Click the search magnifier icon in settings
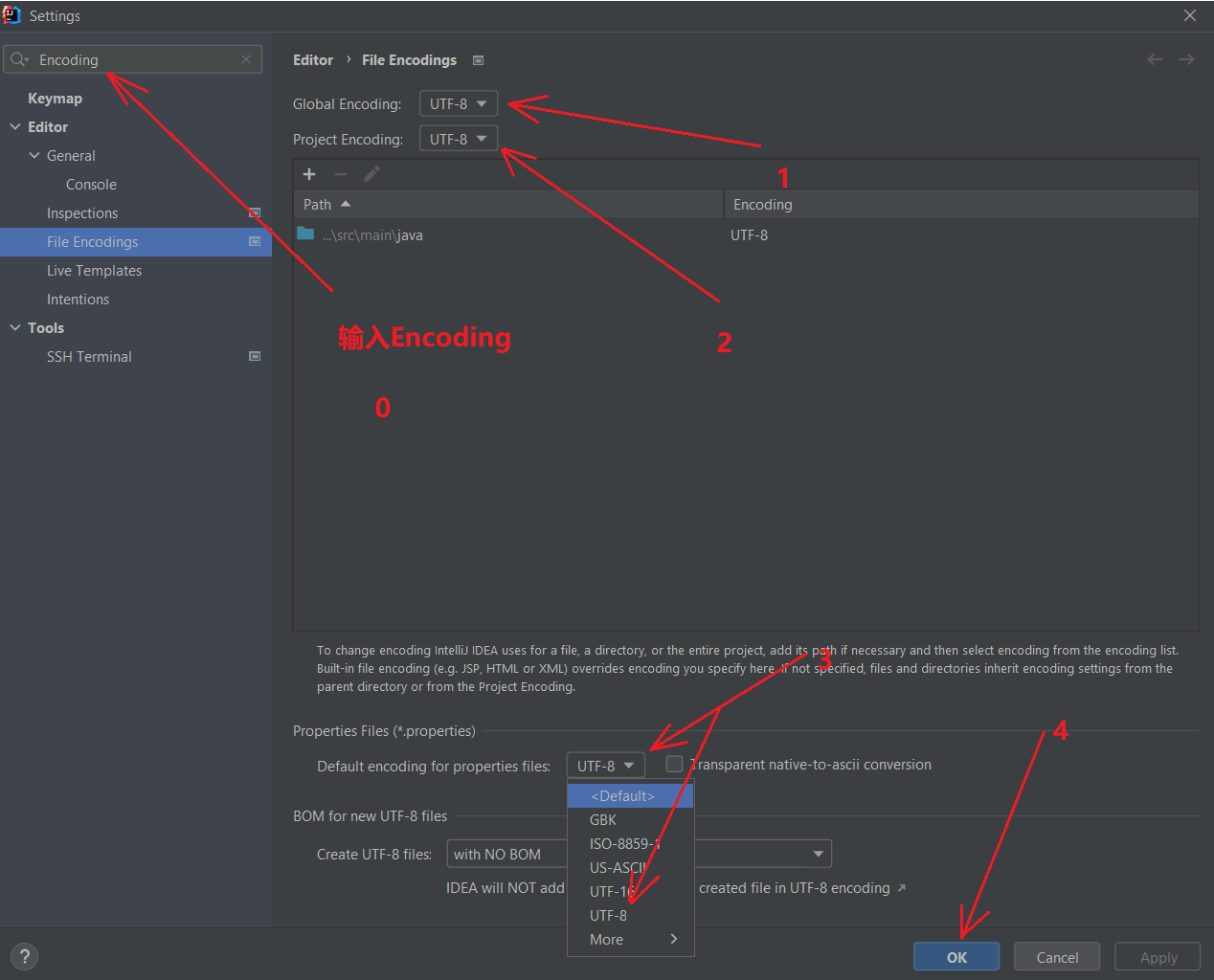This screenshot has height=980, width=1214. point(19,59)
